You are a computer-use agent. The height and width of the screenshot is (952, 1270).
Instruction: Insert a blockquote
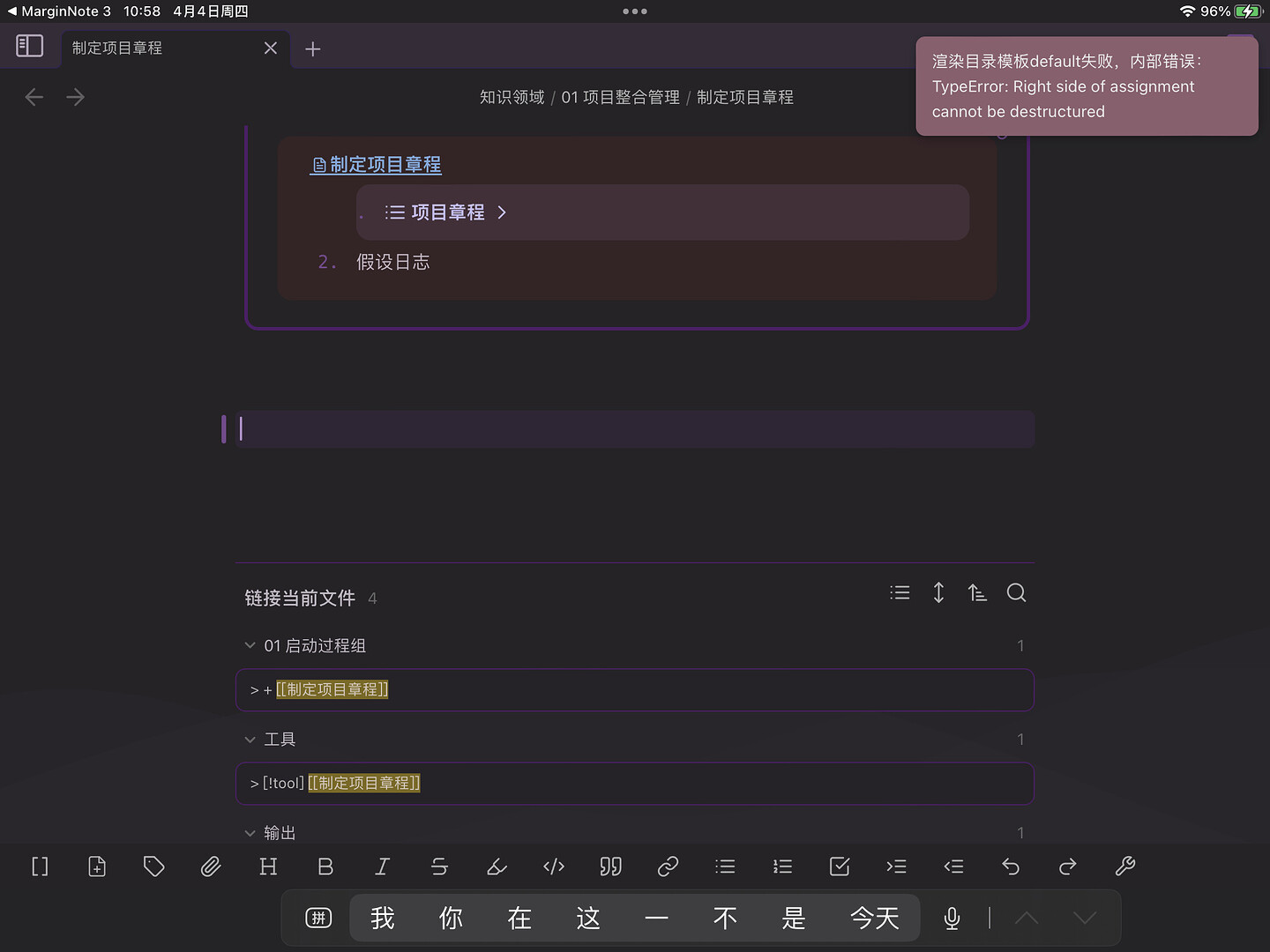coord(611,866)
